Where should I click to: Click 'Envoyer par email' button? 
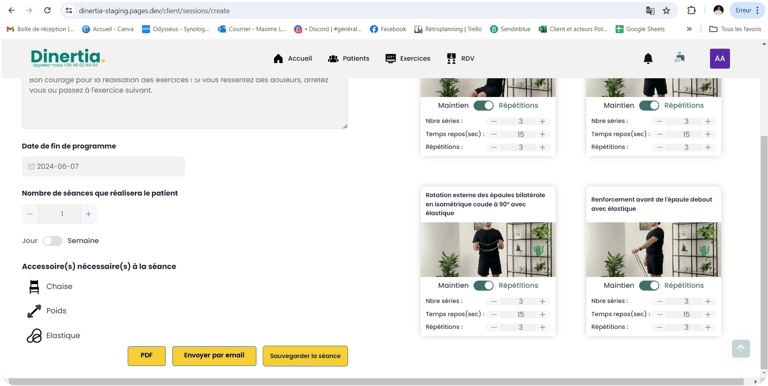point(214,356)
